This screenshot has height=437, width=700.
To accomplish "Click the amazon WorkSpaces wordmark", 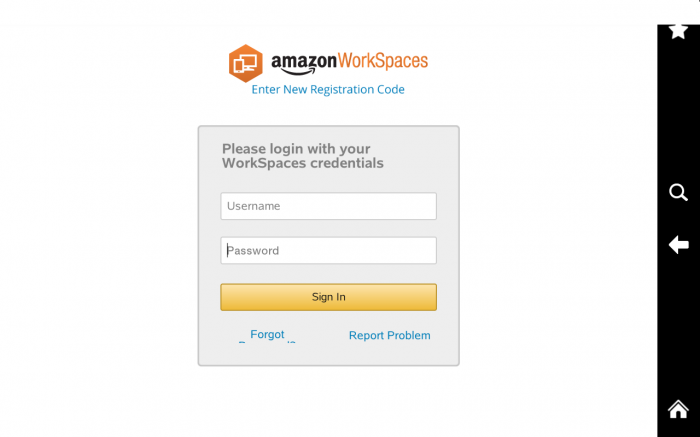I will pyautogui.click(x=350, y=63).
